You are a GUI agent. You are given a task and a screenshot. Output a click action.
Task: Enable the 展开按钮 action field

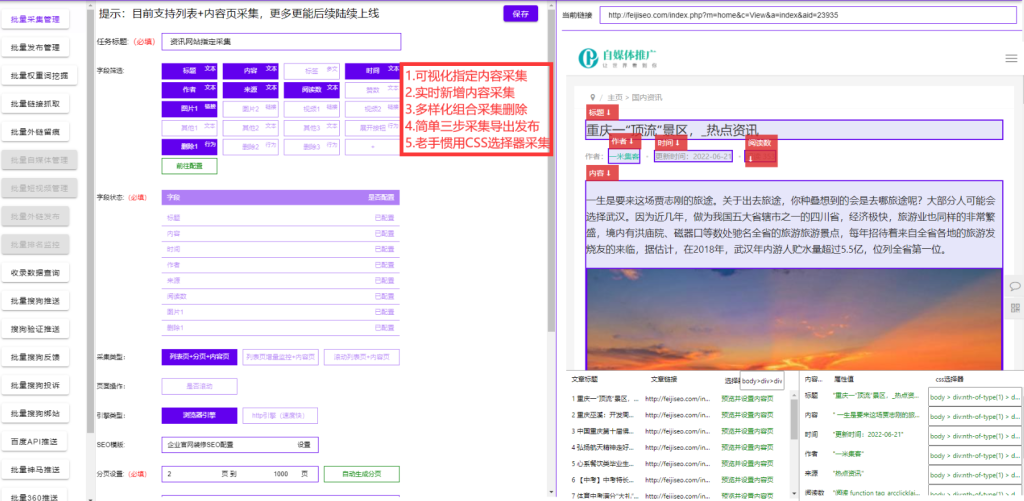click(x=373, y=128)
